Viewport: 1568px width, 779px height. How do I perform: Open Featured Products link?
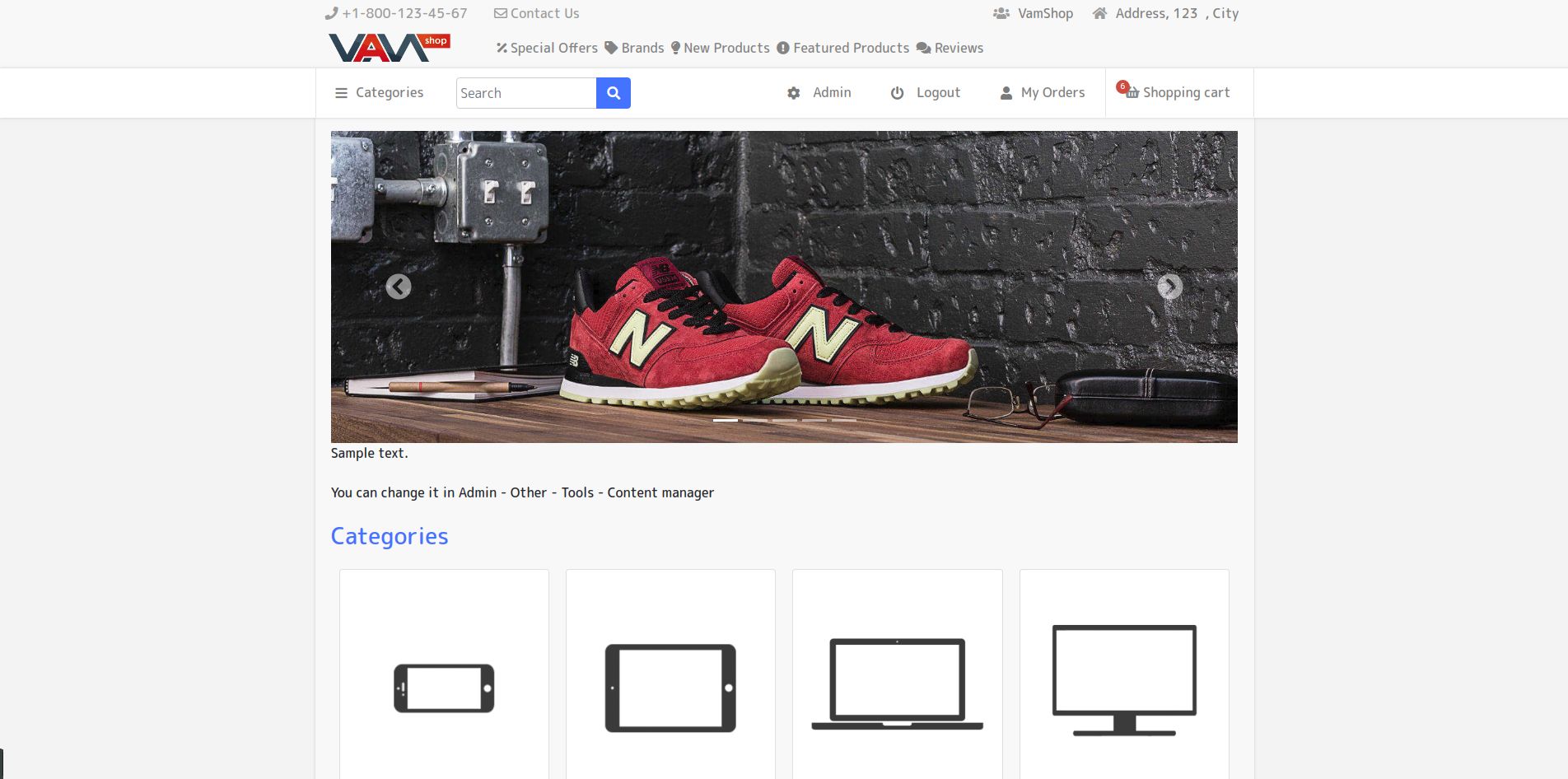843,48
